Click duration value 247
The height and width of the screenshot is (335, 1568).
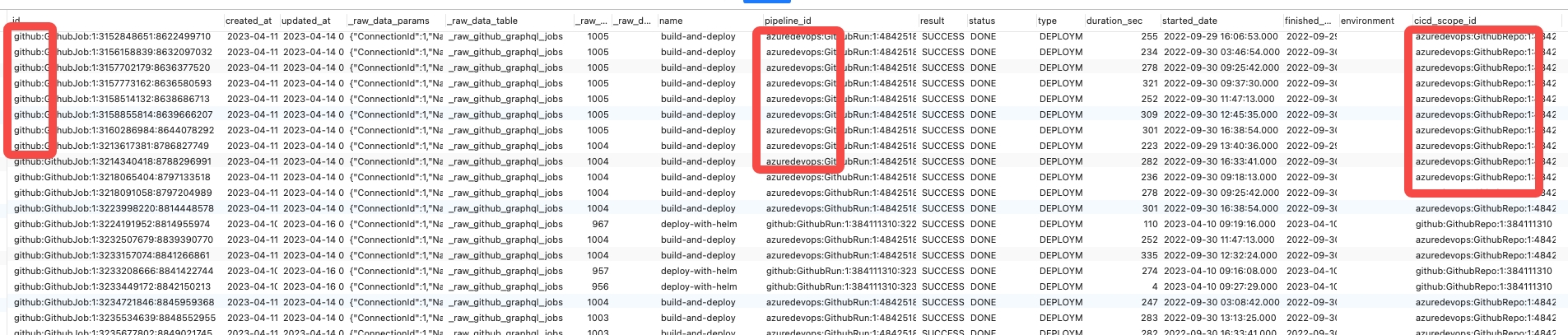(1149, 302)
